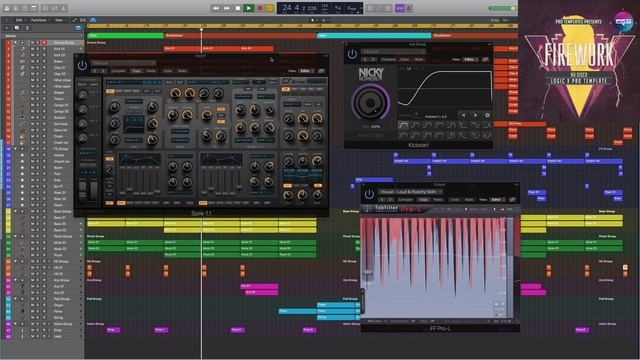640x360 pixels.
Task: Open the View Editor dropdown in Kickstart window
Action: click(470, 60)
